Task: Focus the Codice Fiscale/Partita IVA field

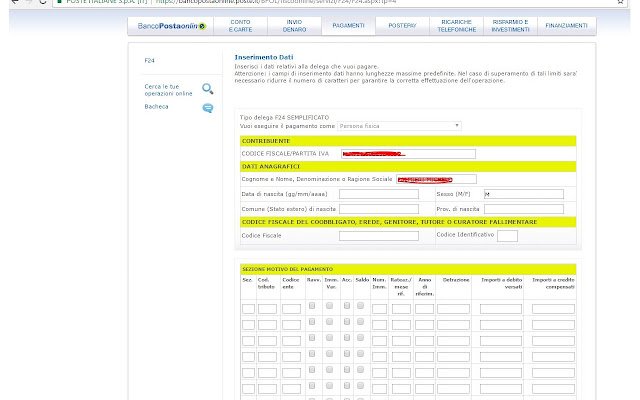Action: [x=408, y=154]
